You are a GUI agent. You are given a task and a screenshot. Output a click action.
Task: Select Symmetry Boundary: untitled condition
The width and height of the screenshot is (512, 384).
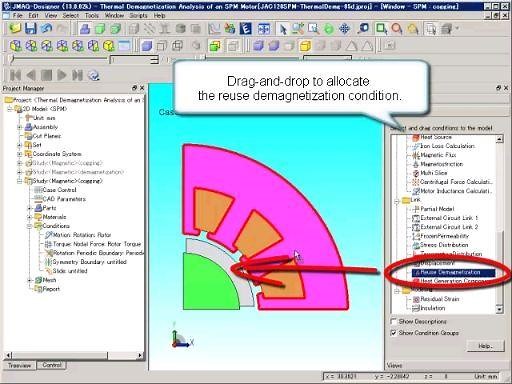(x=90, y=262)
